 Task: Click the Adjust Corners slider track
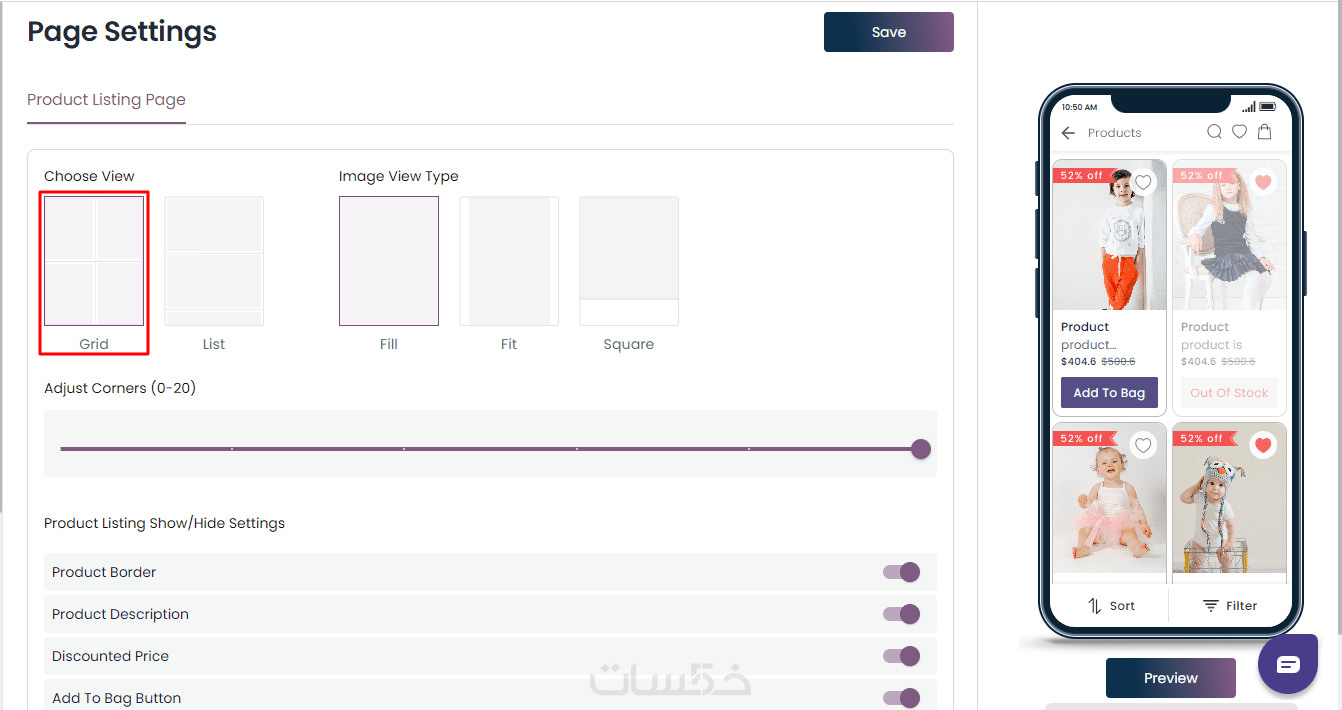490,449
